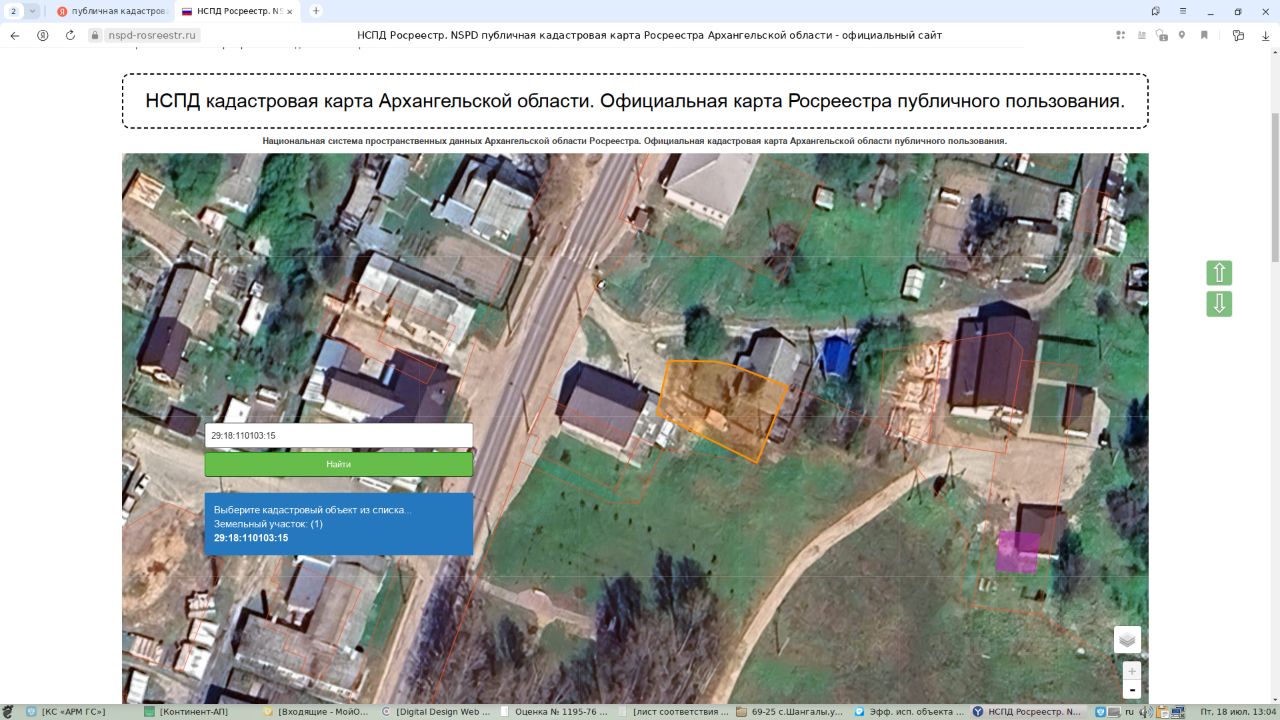Viewport: 1280px width, 720px height.
Task: Click the green Найти search button
Action: [338, 464]
